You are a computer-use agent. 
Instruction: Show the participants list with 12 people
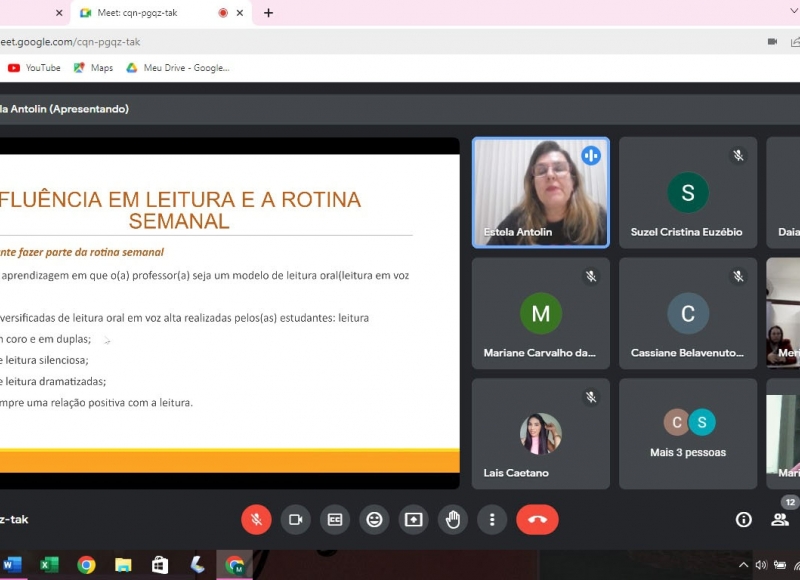[780, 519]
